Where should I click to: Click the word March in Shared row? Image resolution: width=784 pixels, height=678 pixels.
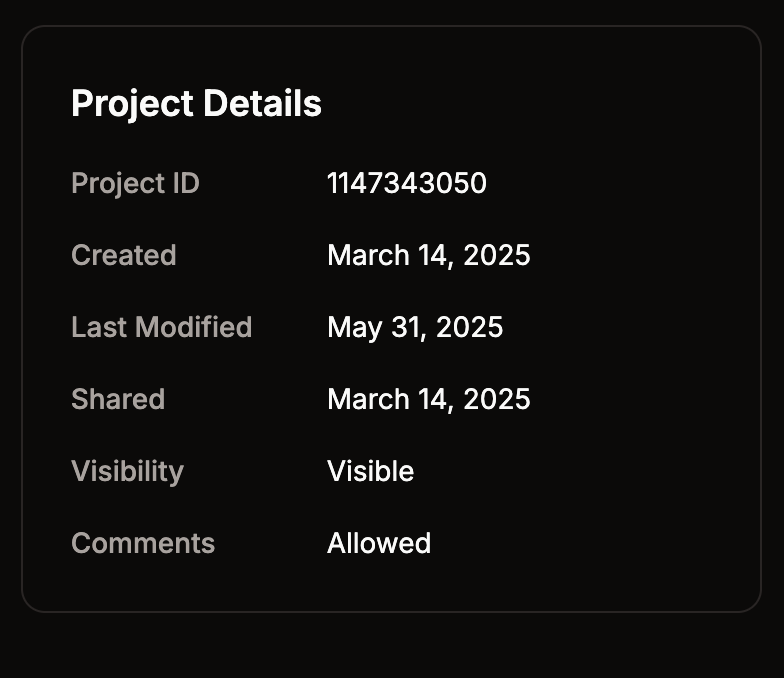368,400
